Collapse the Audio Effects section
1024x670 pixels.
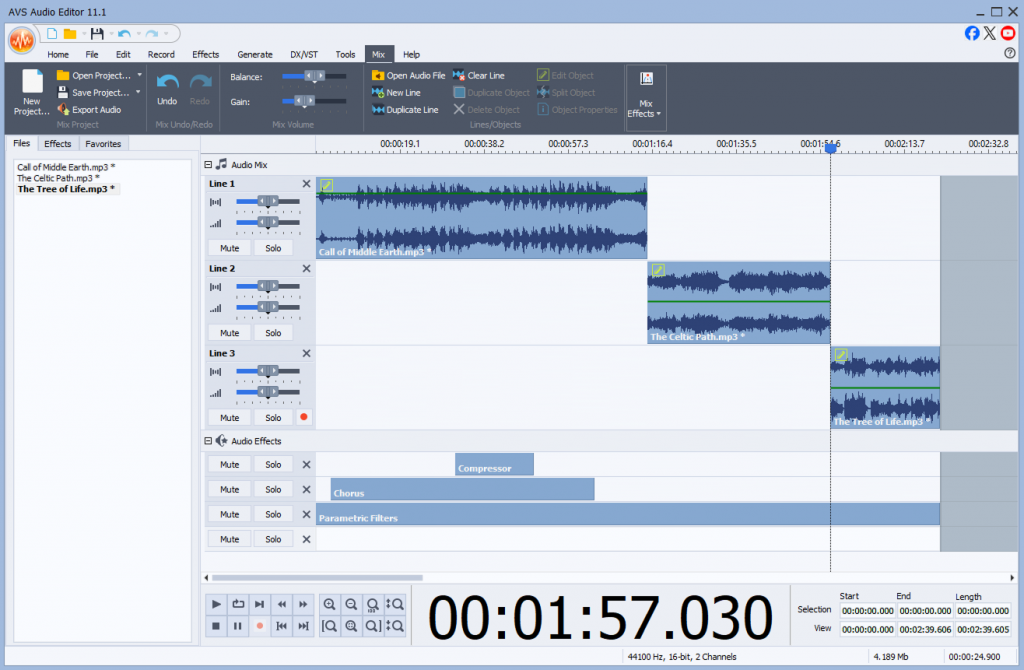pos(208,441)
